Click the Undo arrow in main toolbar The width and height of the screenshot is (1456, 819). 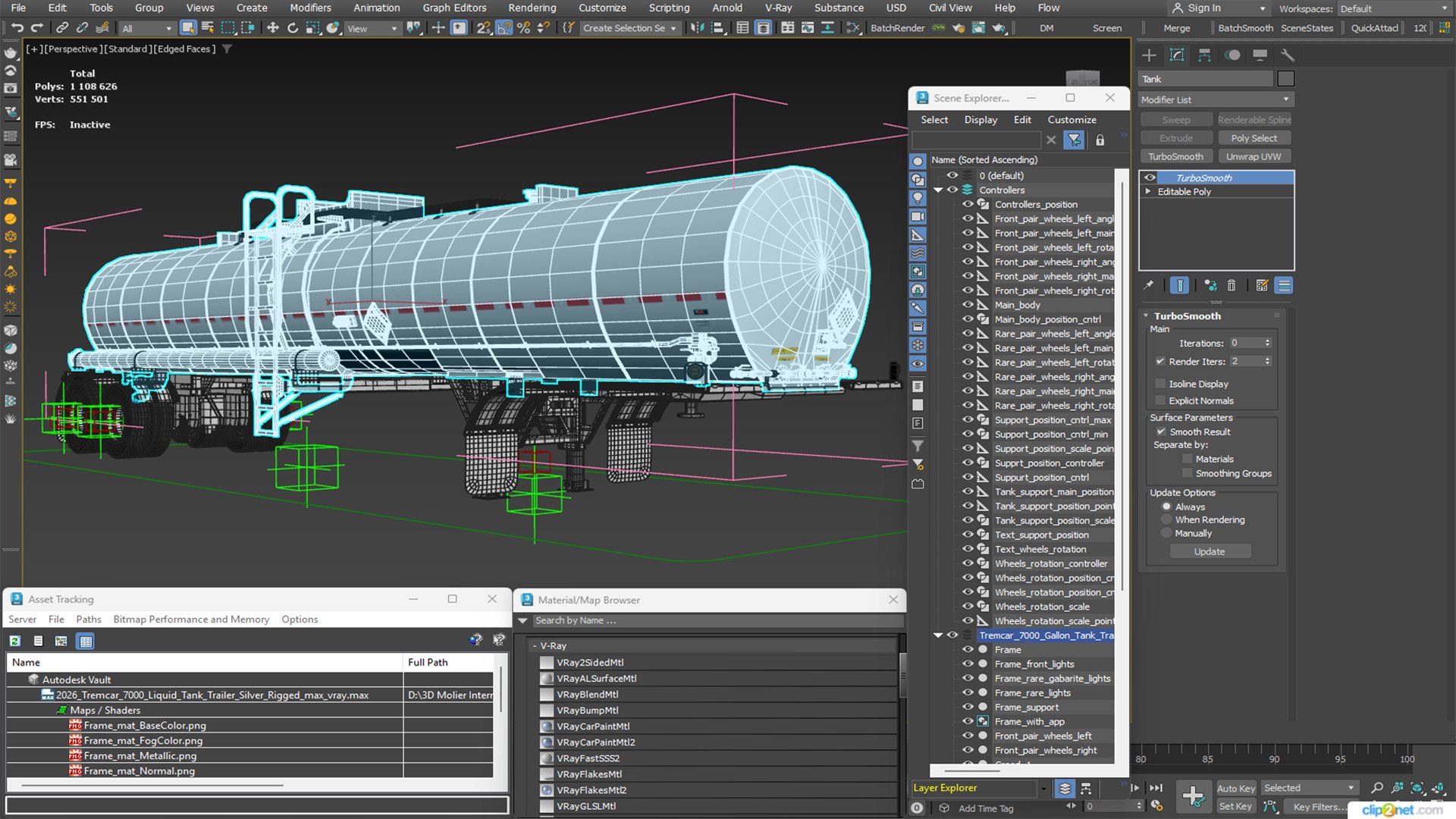click(x=17, y=28)
